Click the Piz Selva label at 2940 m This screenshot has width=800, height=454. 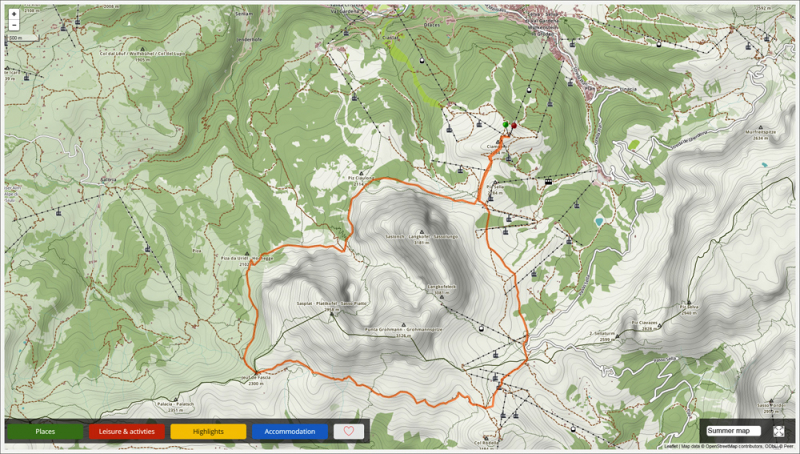click(x=689, y=308)
